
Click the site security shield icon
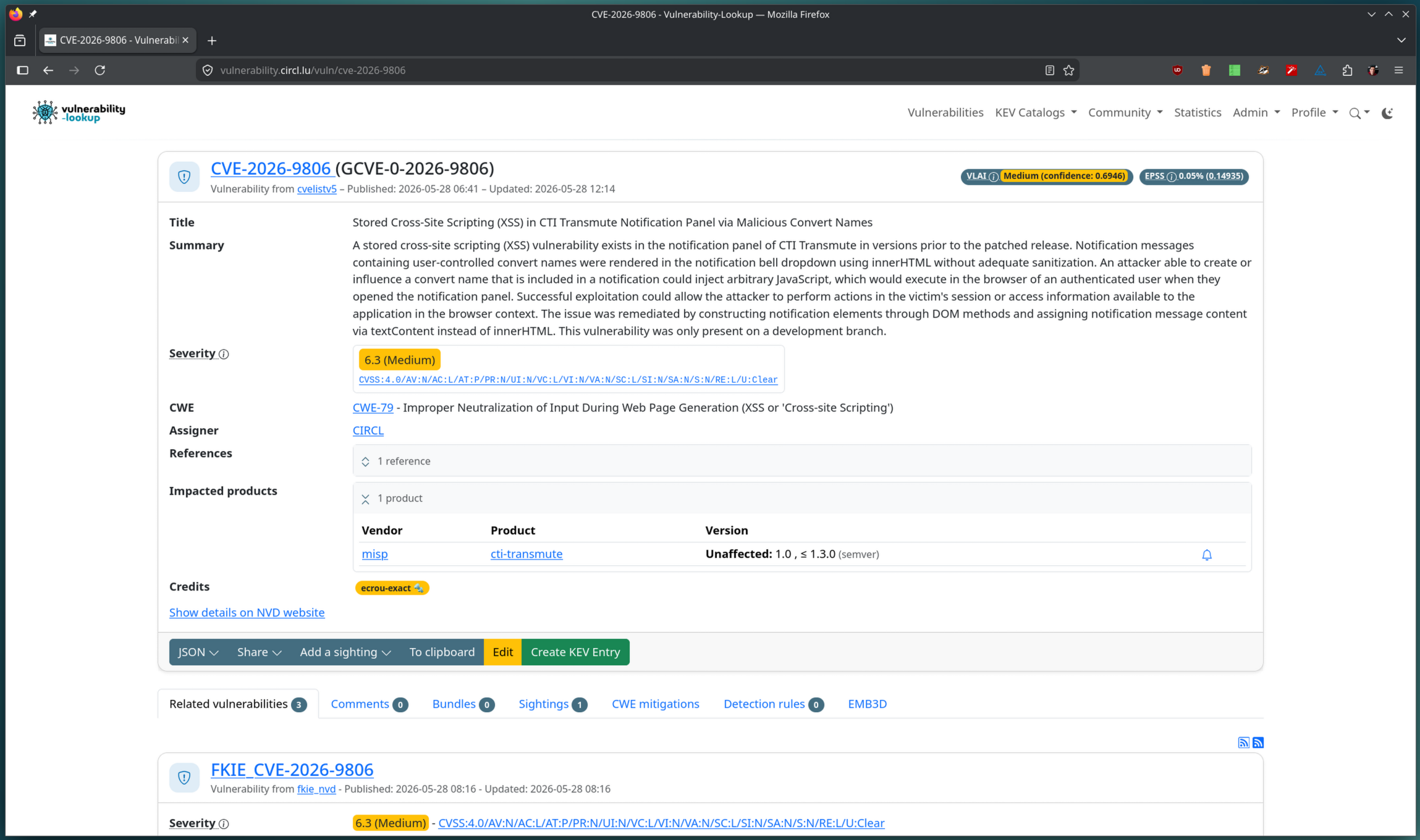pos(208,70)
